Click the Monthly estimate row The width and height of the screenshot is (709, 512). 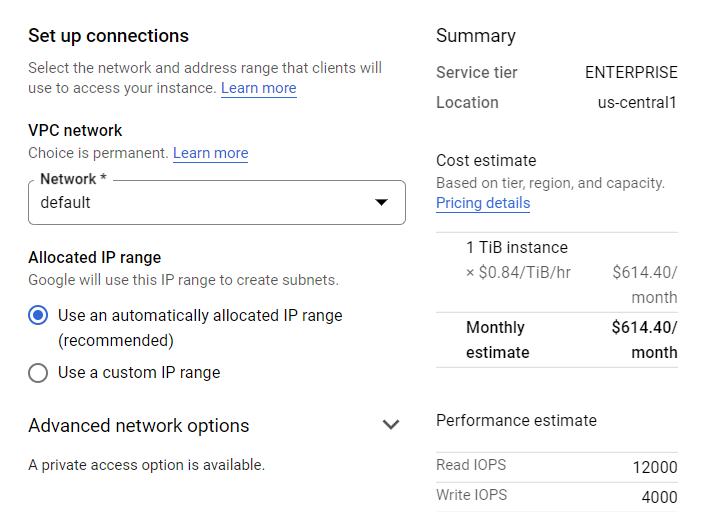[557, 340]
